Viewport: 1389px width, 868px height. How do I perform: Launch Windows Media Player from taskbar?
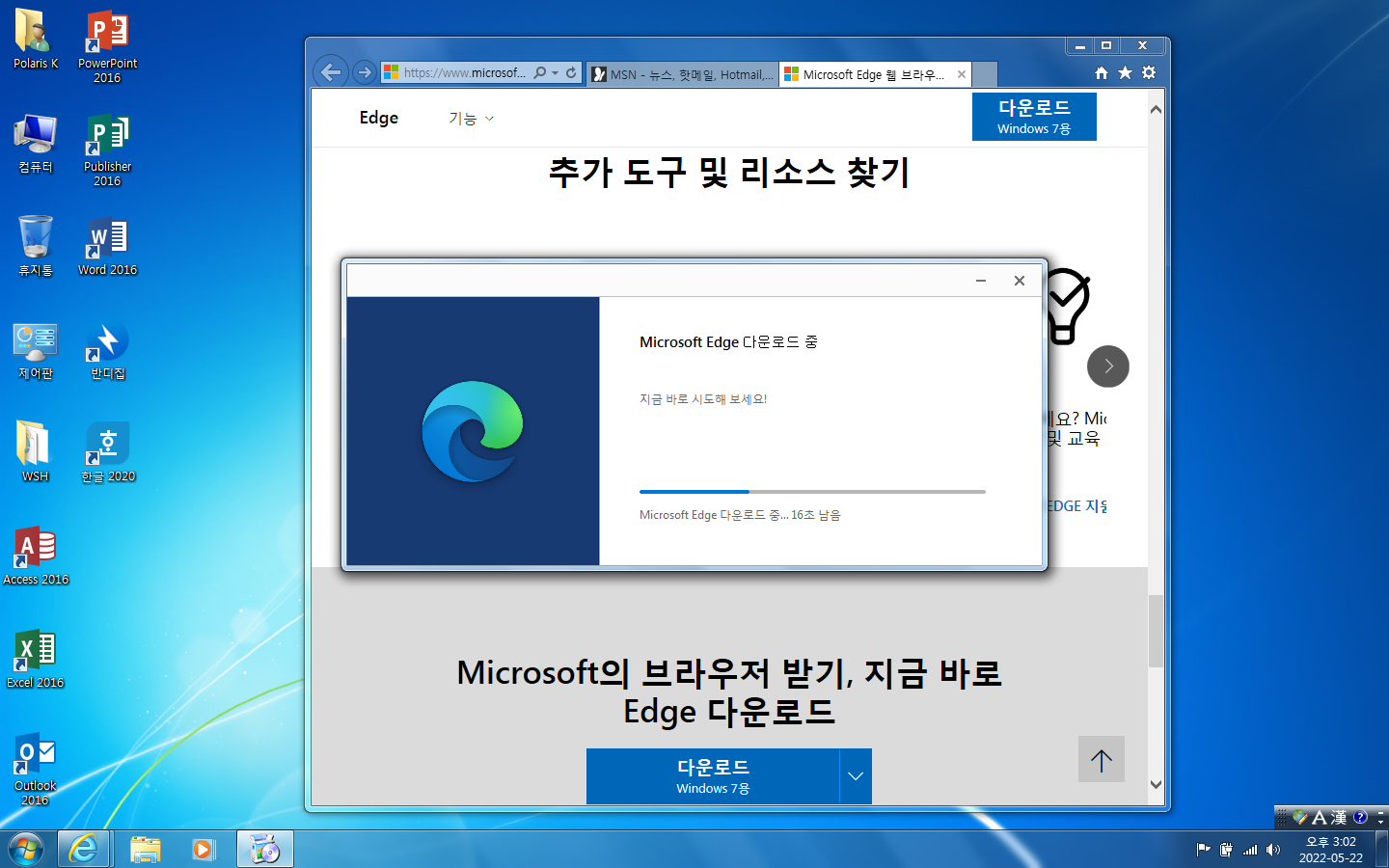coord(203,849)
